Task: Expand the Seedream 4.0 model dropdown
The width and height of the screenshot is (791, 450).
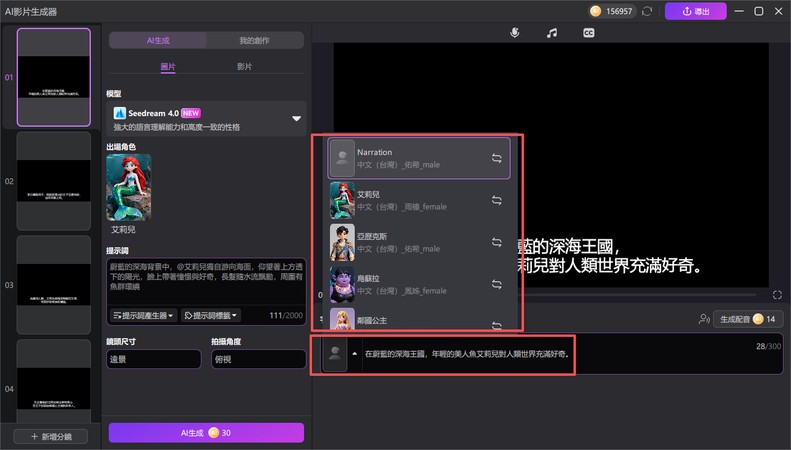Action: tap(296, 119)
